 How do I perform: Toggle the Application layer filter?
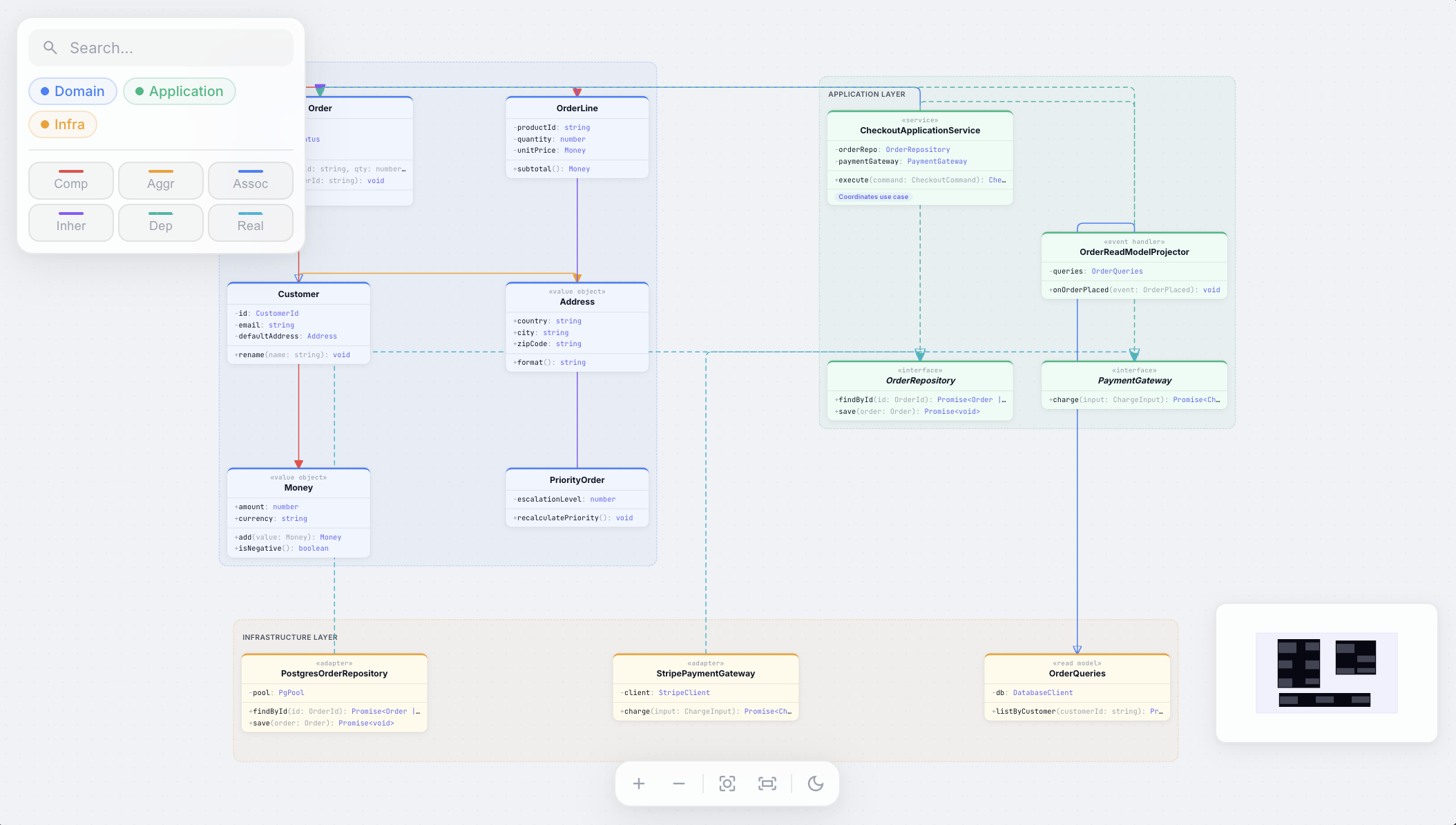click(x=180, y=91)
